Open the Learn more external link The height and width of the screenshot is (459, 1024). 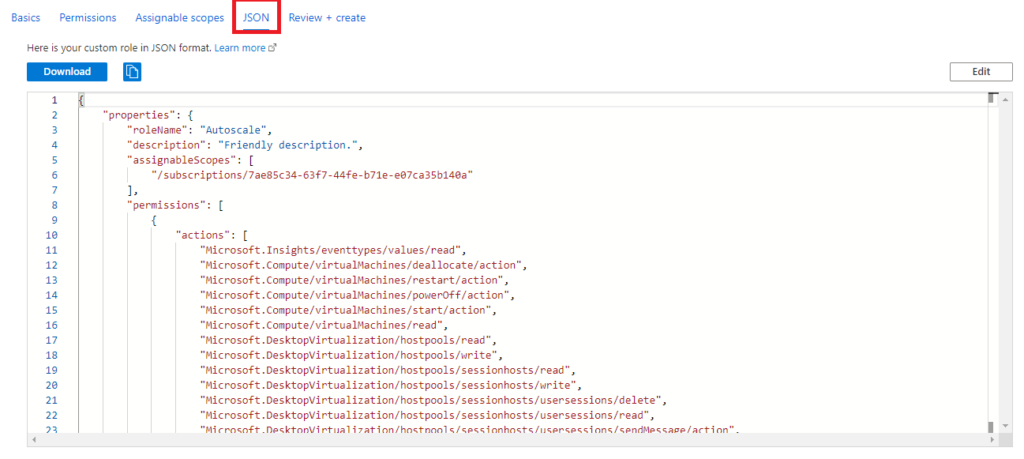point(245,48)
